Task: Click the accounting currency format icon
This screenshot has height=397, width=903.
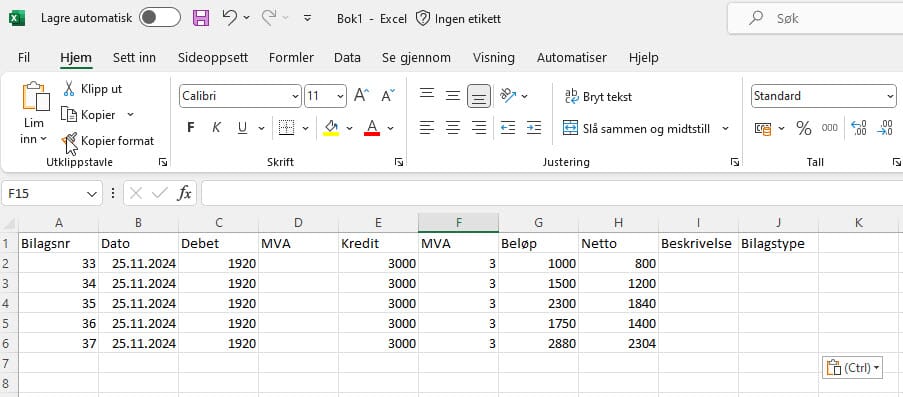Action: pos(763,128)
